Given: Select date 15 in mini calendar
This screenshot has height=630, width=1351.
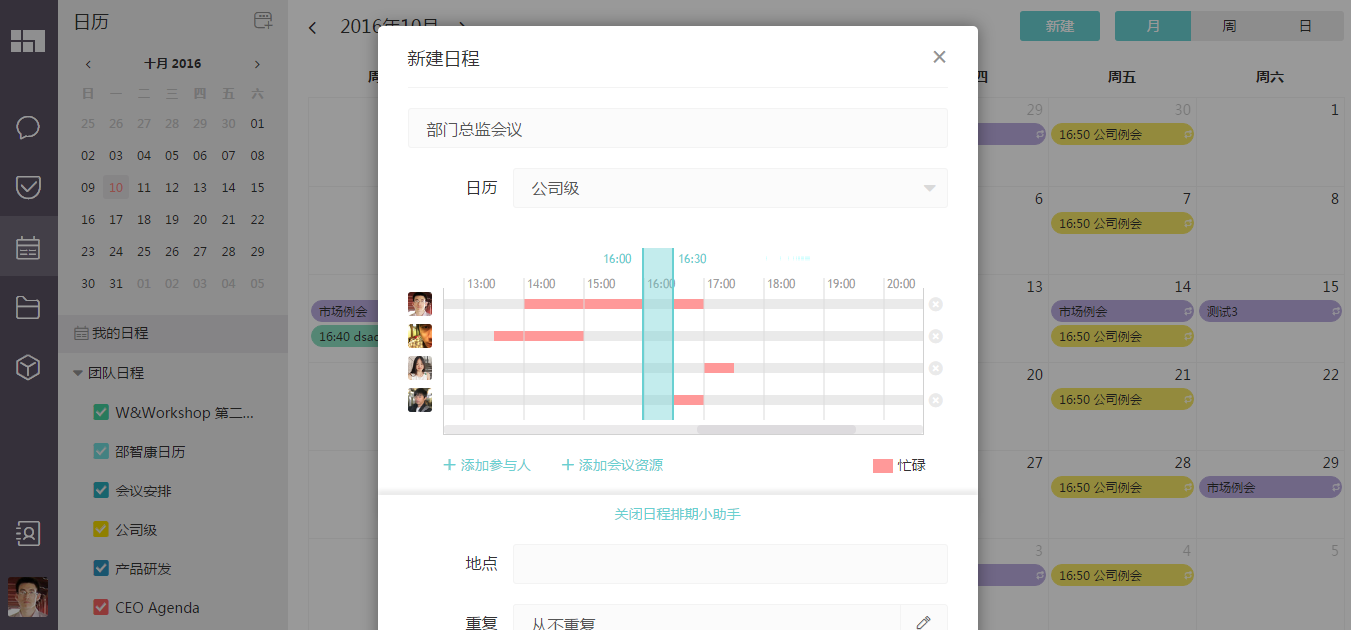Looking at the screenshot, I should [257, 187].
